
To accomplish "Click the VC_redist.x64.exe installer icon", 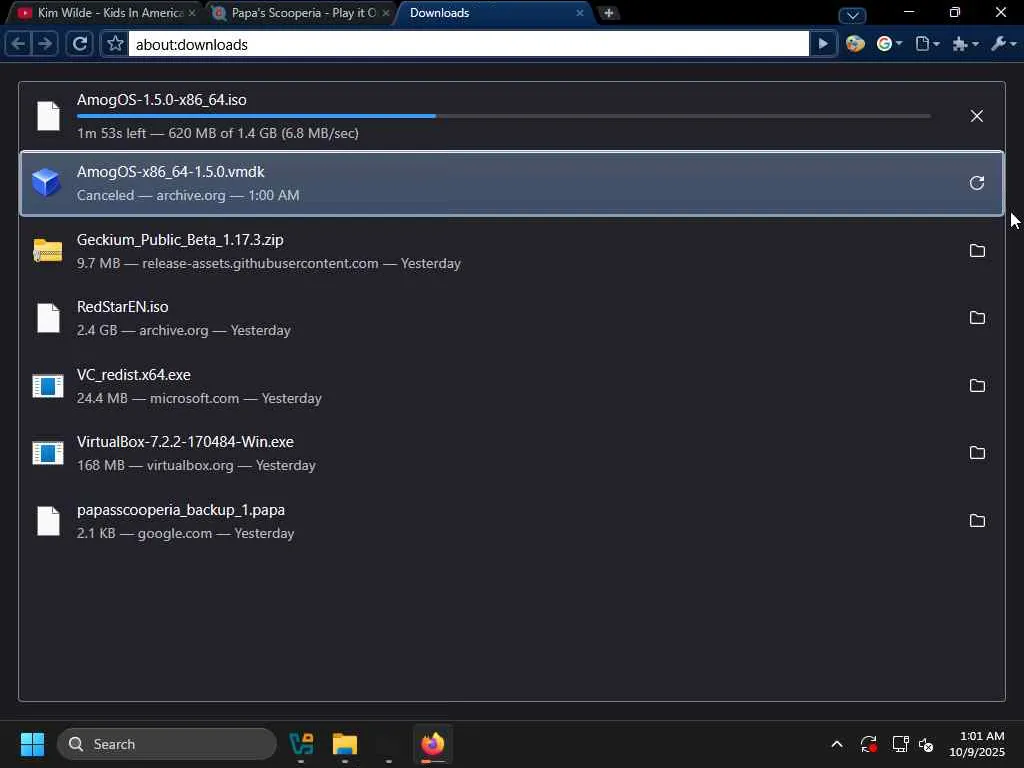I will click(48, 386).
